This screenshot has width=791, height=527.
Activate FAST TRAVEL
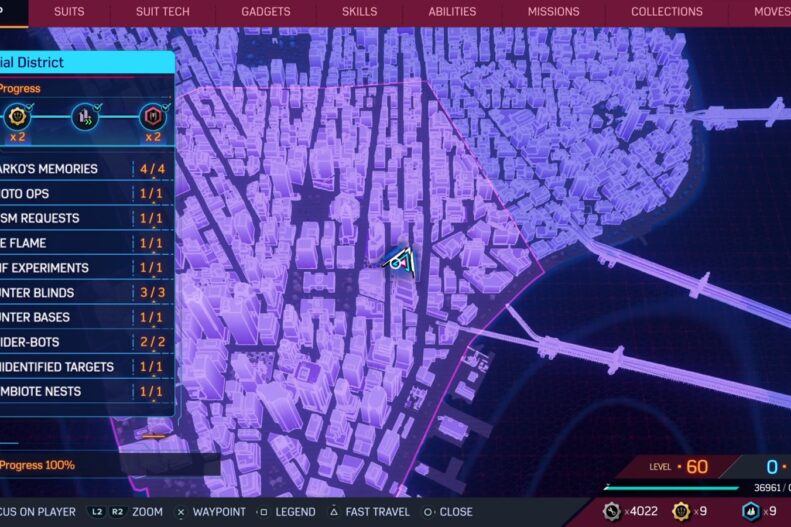[377, 512]
